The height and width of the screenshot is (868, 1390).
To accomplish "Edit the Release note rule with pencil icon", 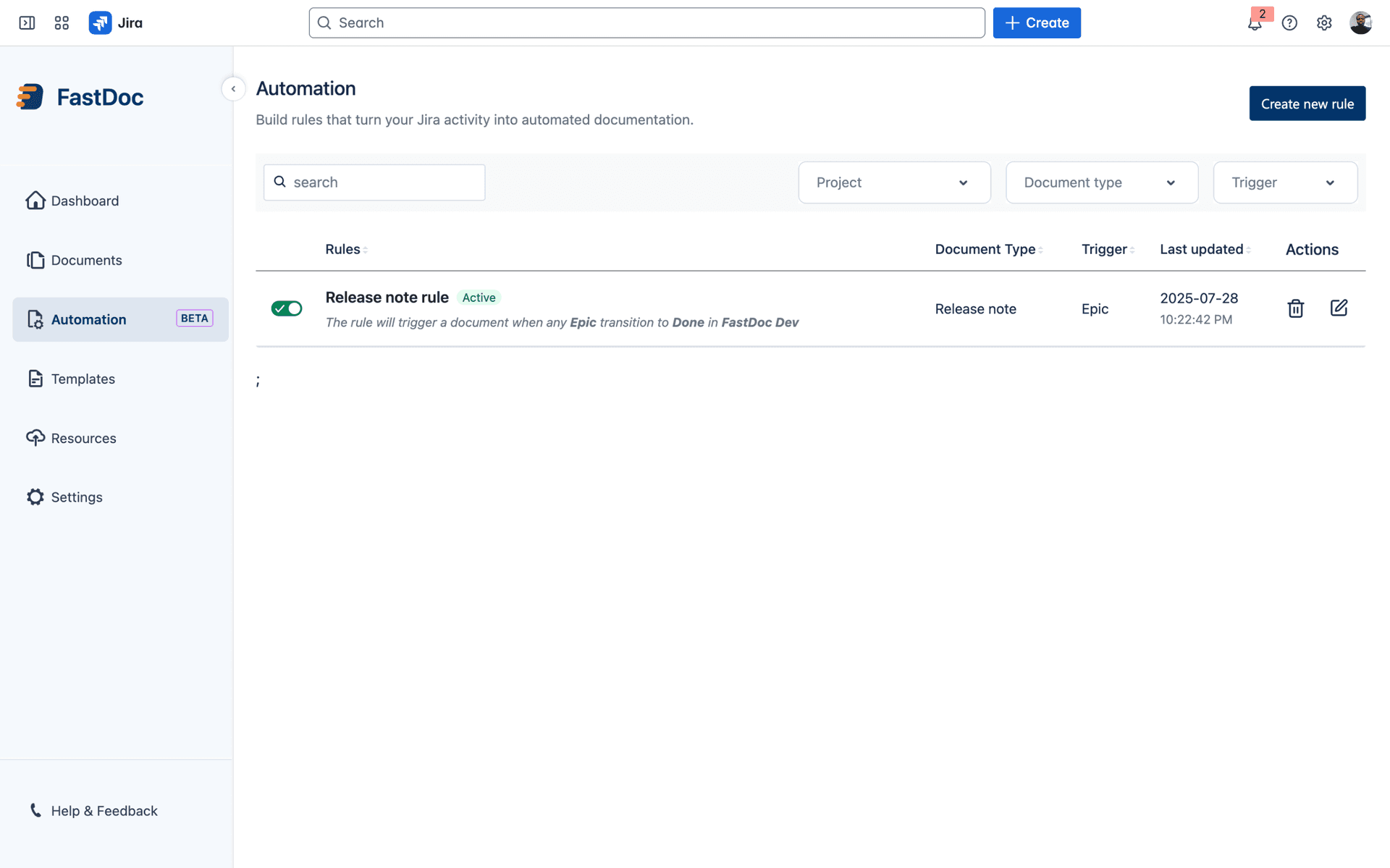I will click(x=1339, y=308).
